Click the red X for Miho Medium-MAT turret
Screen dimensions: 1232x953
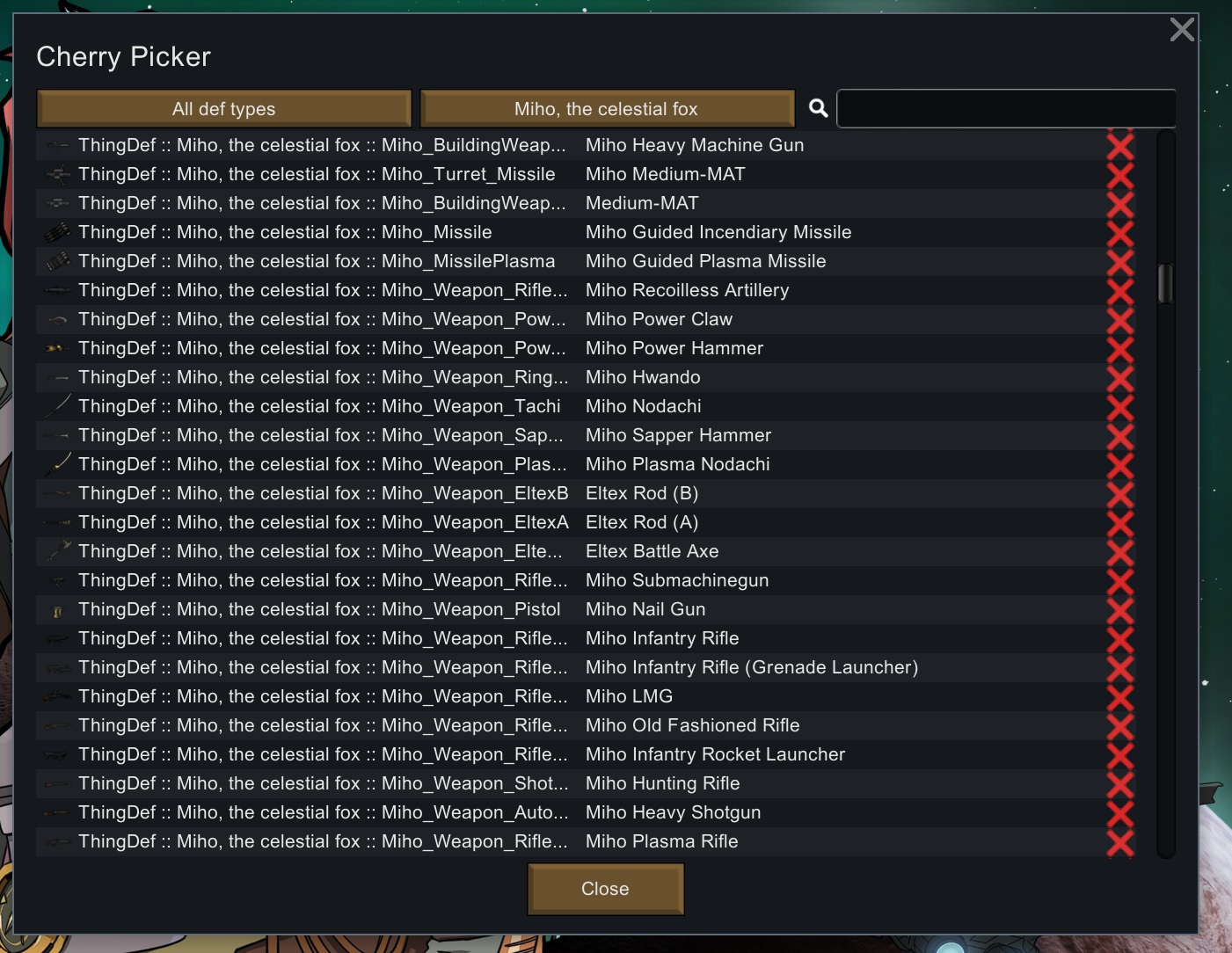coord(1119,174)
